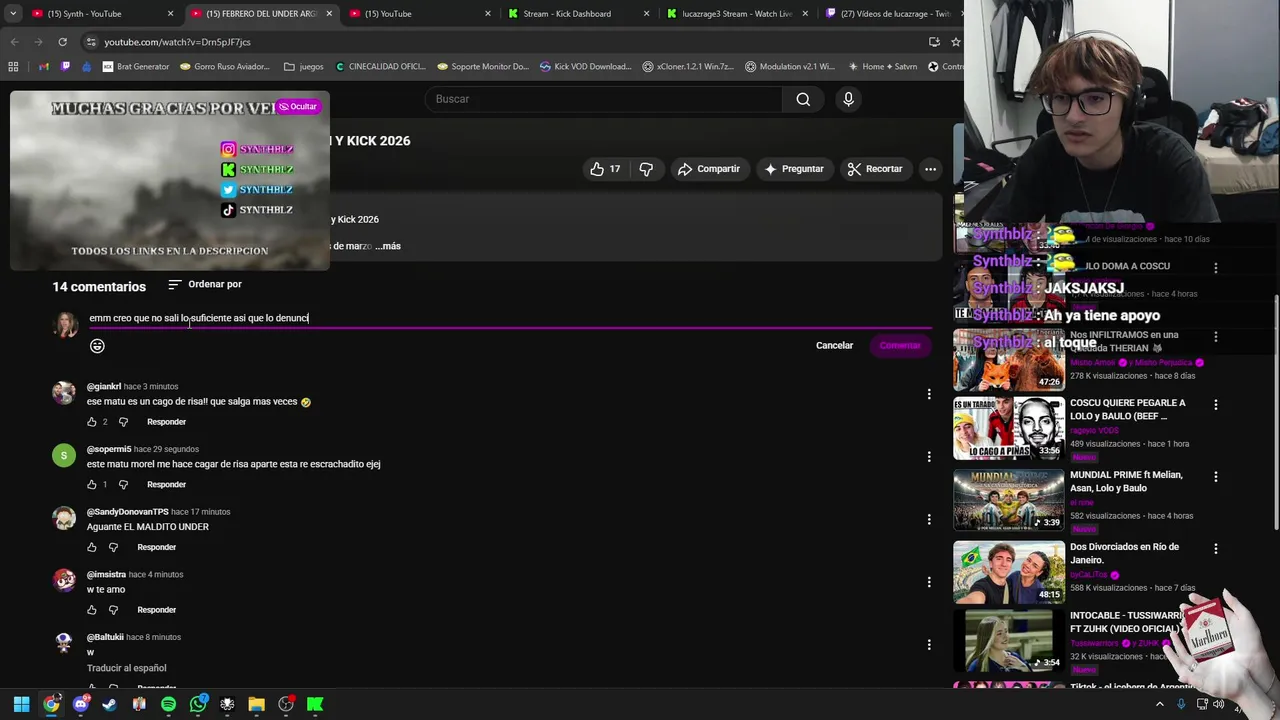
Task: Reload the page
Action: [62, 42]
